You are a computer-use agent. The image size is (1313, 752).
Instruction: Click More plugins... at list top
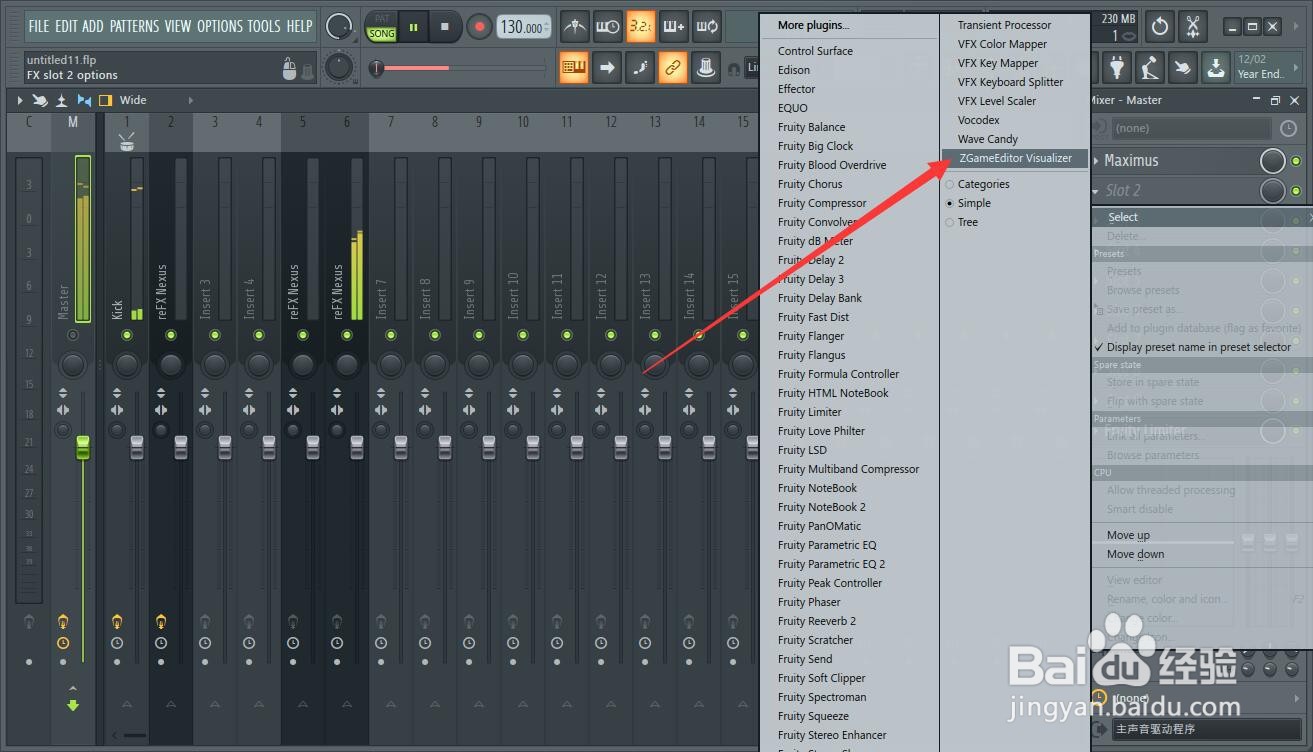click(813, 25)
